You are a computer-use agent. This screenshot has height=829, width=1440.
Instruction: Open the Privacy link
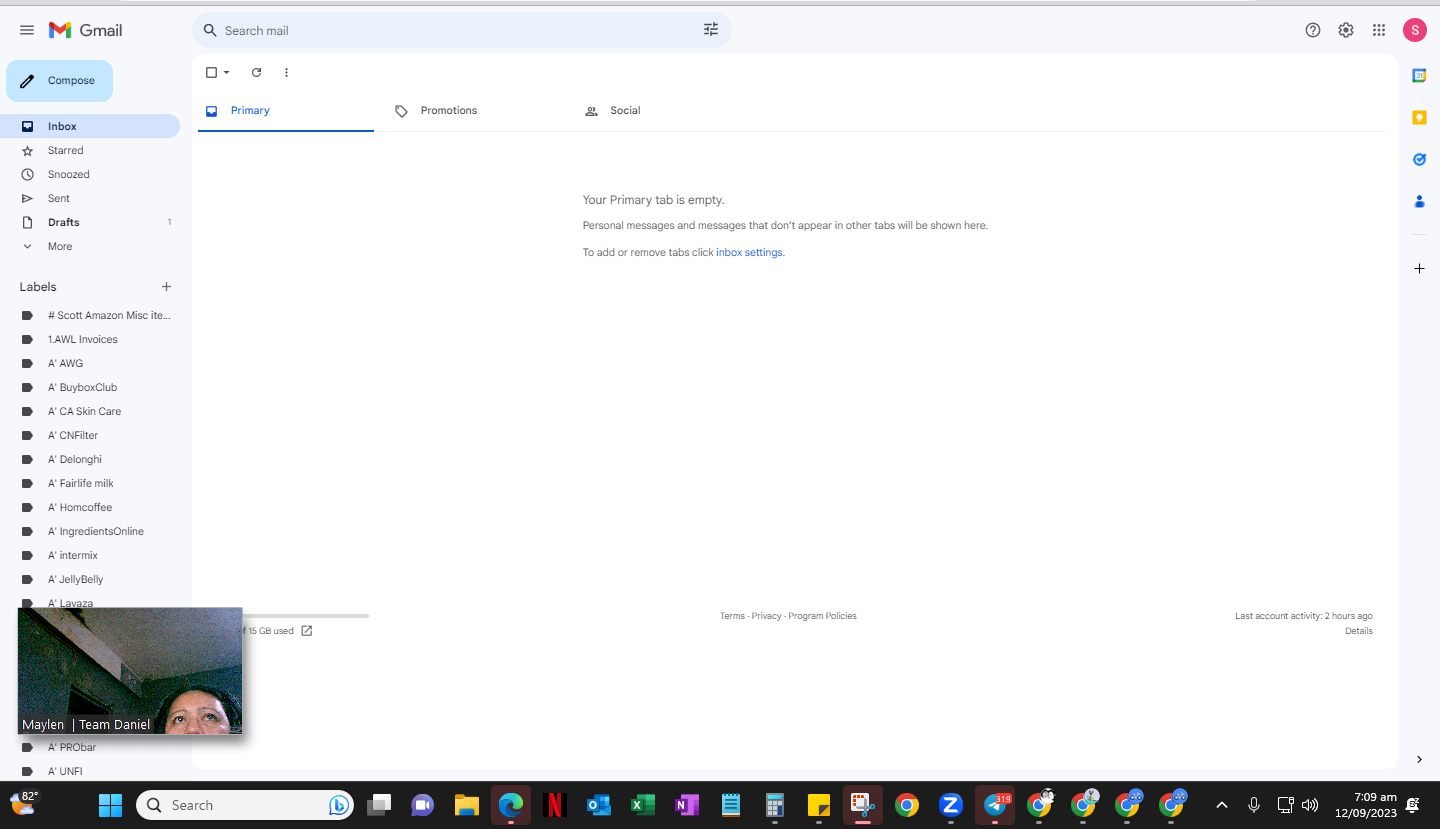tap(766, 616)
